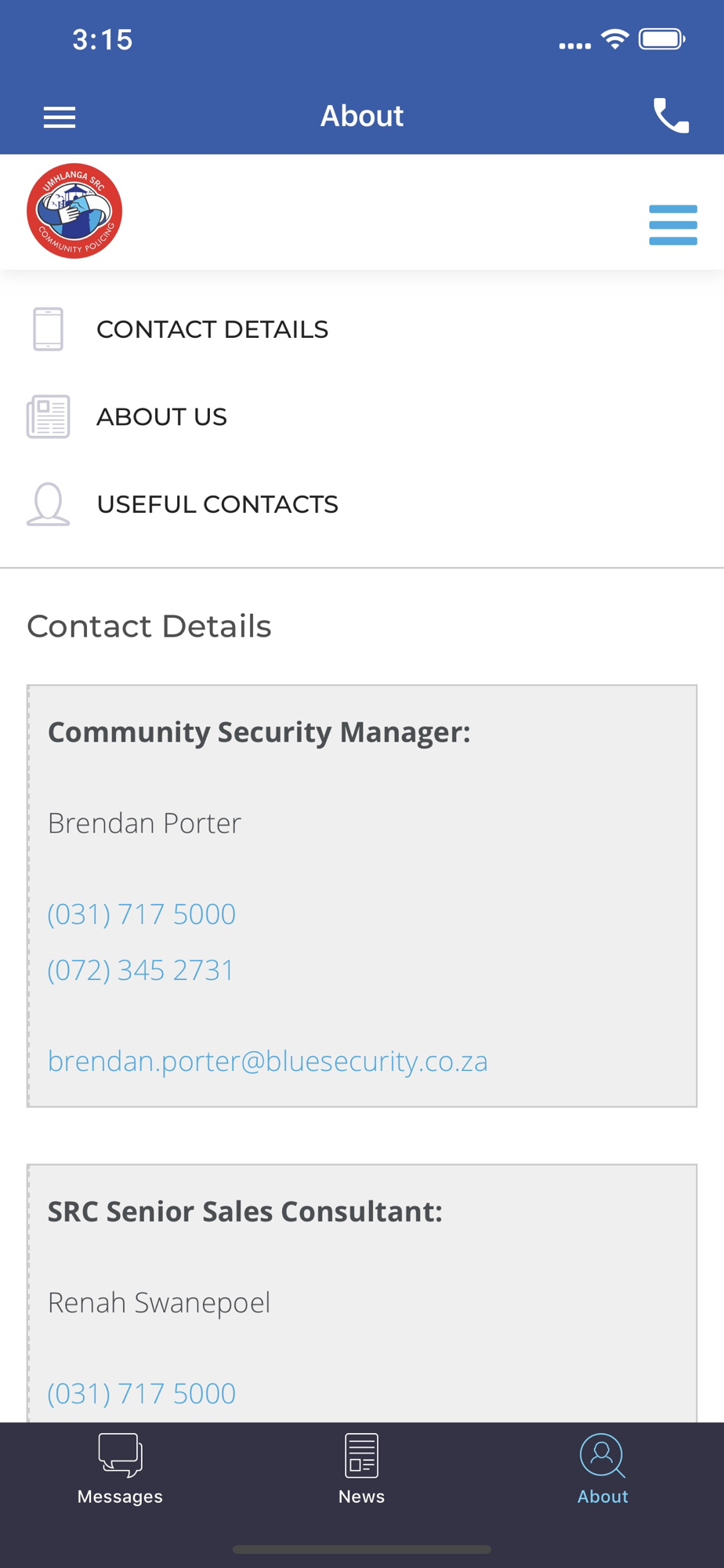The height and width of the screenshot is (1568, 724).
Task: Tap the newspaper icon beside About Us
Action: click(48, 416)
